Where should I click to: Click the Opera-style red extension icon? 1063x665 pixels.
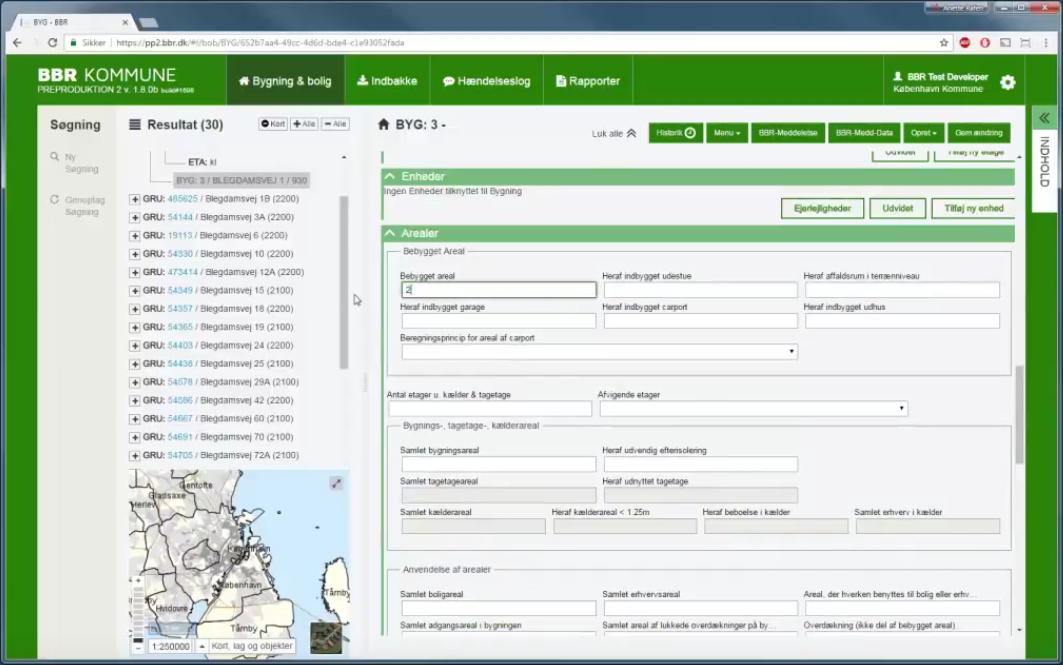(985, 43)
